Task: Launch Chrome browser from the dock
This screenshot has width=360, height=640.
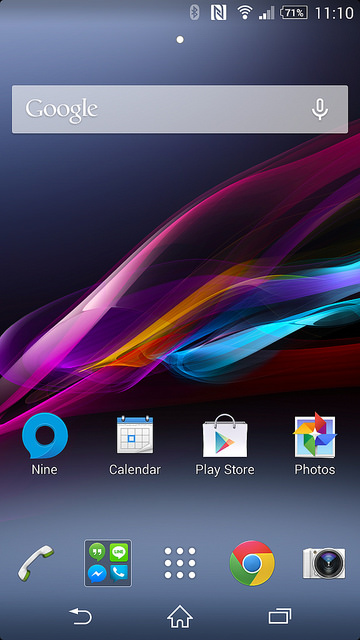Action: point(252,563)
